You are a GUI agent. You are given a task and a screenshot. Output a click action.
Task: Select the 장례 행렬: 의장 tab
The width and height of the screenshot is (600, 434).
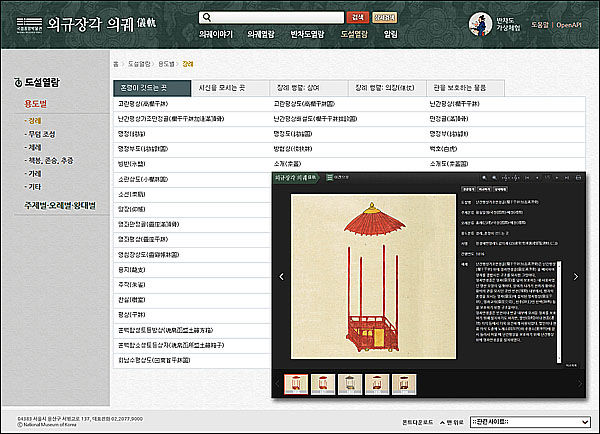click(x=387, y=88)
